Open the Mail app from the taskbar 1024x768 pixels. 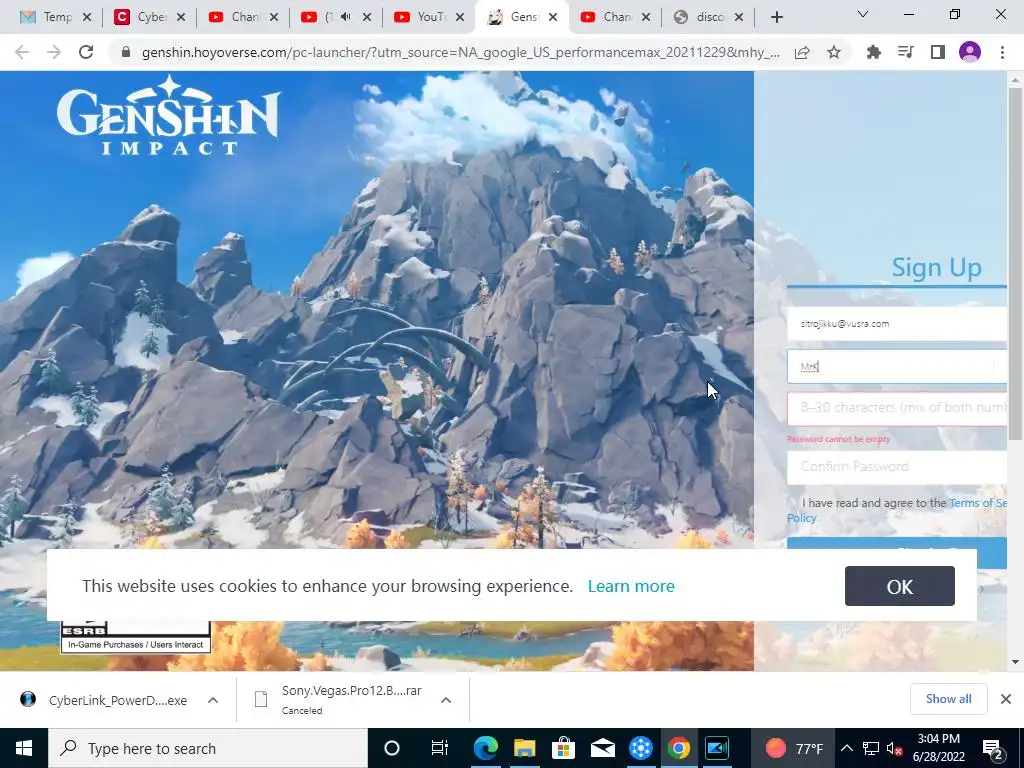[602, 748]
